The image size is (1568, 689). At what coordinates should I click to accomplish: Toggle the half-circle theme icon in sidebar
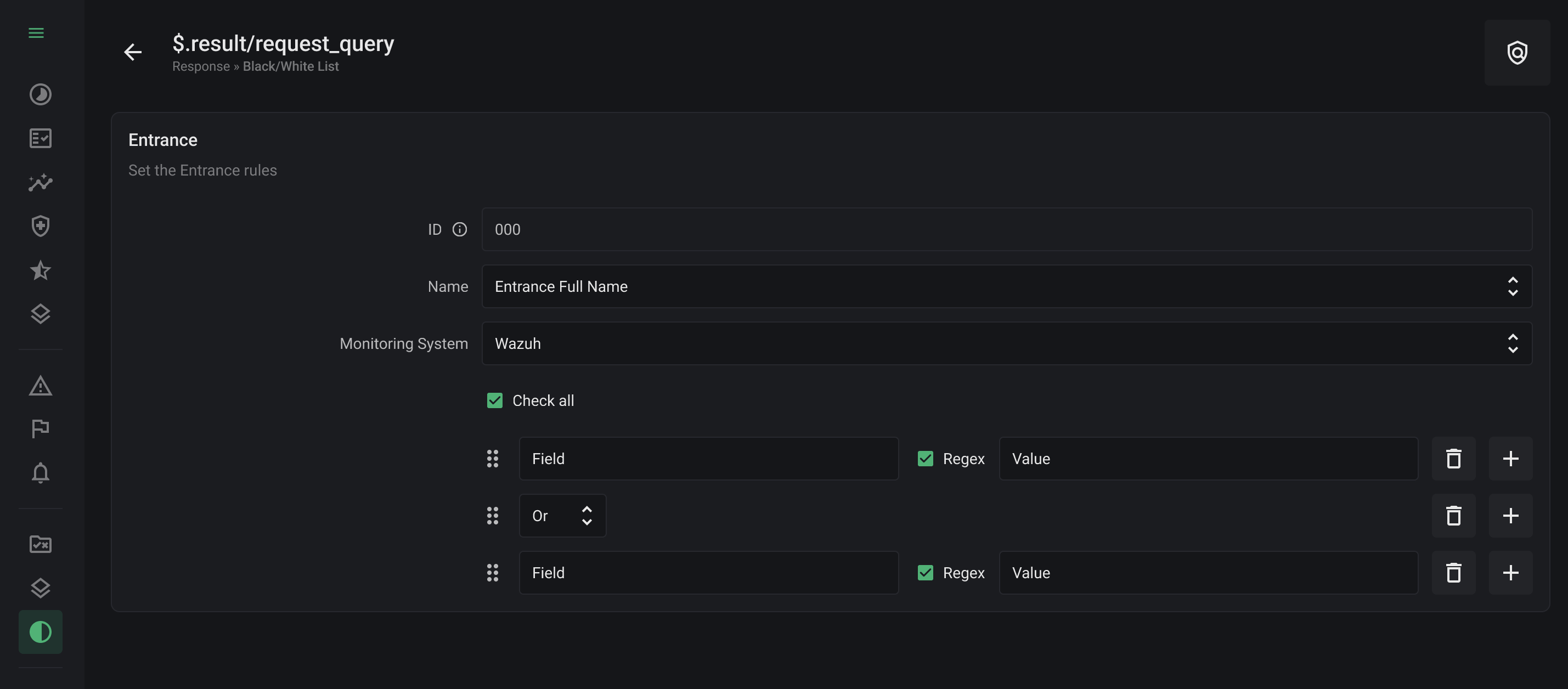[x=40, y=632]
